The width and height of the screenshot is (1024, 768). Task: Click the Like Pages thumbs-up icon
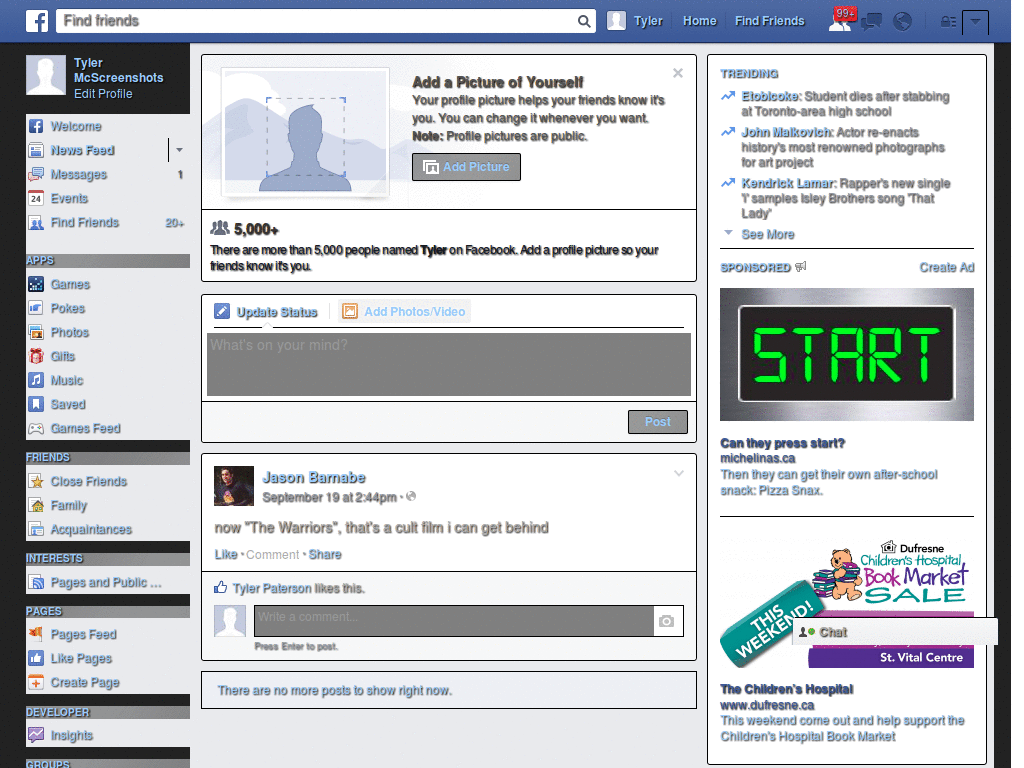click(36, 658)
